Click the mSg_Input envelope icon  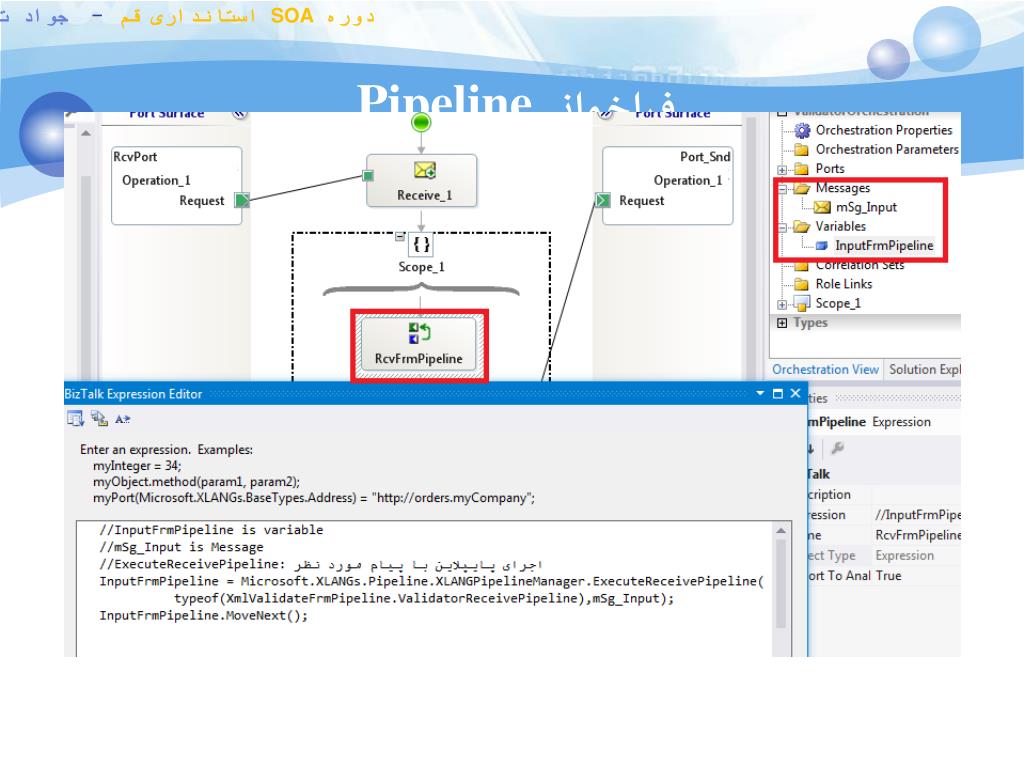pos(822,208)
